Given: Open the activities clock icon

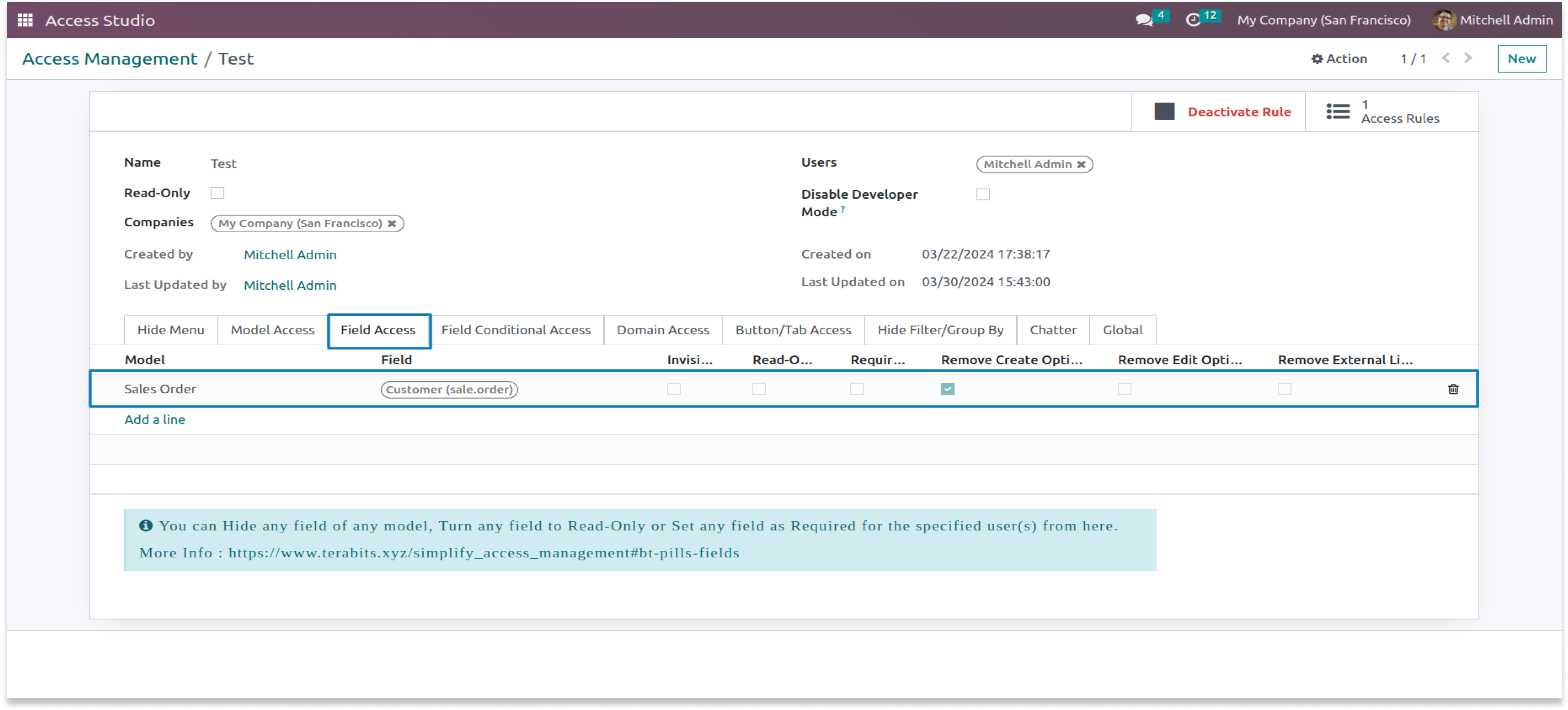Looking at the screenshot, I should (1193, 20).
